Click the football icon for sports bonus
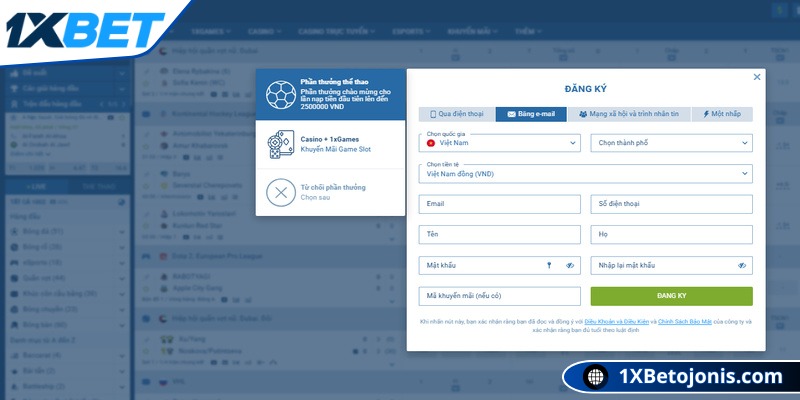 tap(281, 94)
